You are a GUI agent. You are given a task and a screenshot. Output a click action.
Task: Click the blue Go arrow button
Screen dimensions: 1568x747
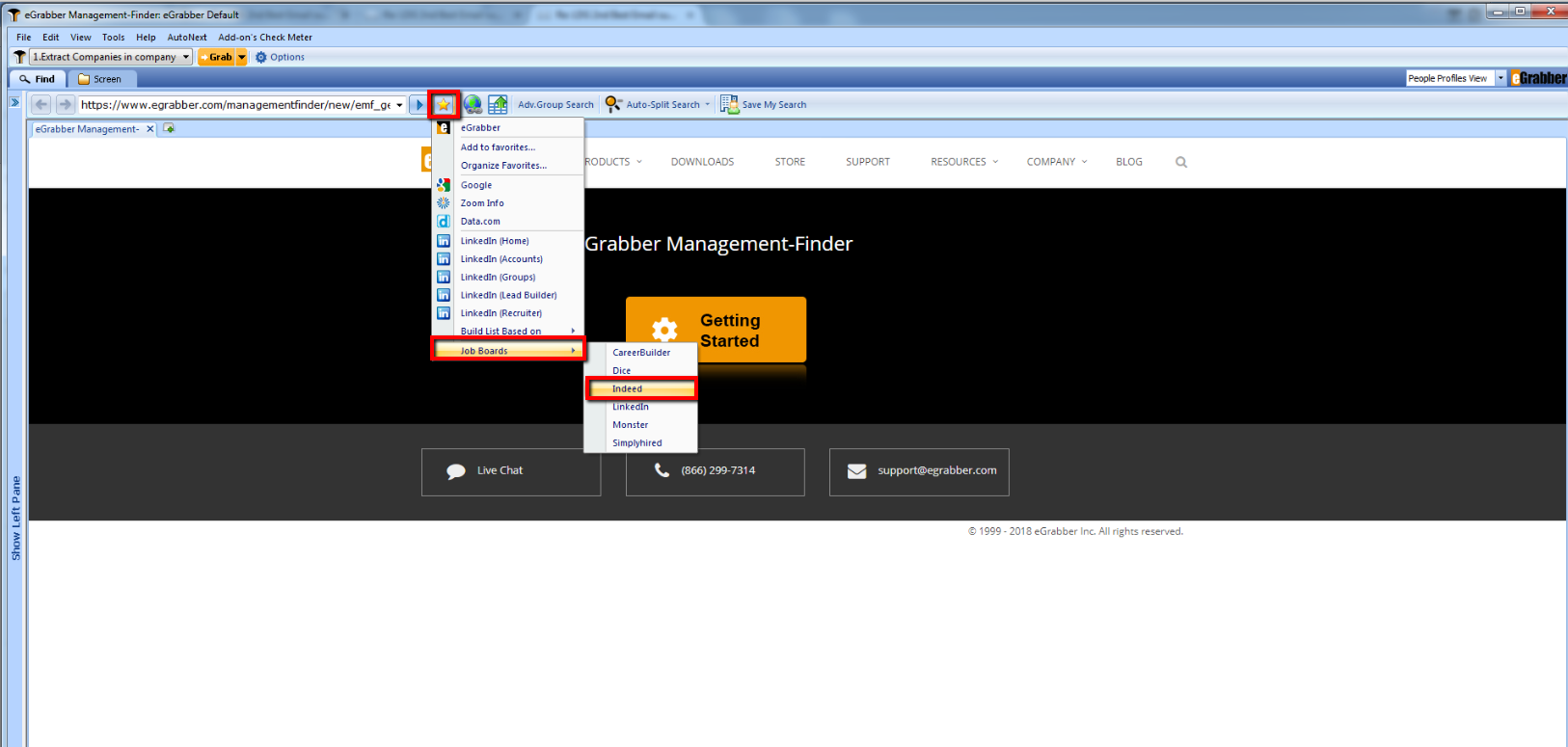(419, 104)
